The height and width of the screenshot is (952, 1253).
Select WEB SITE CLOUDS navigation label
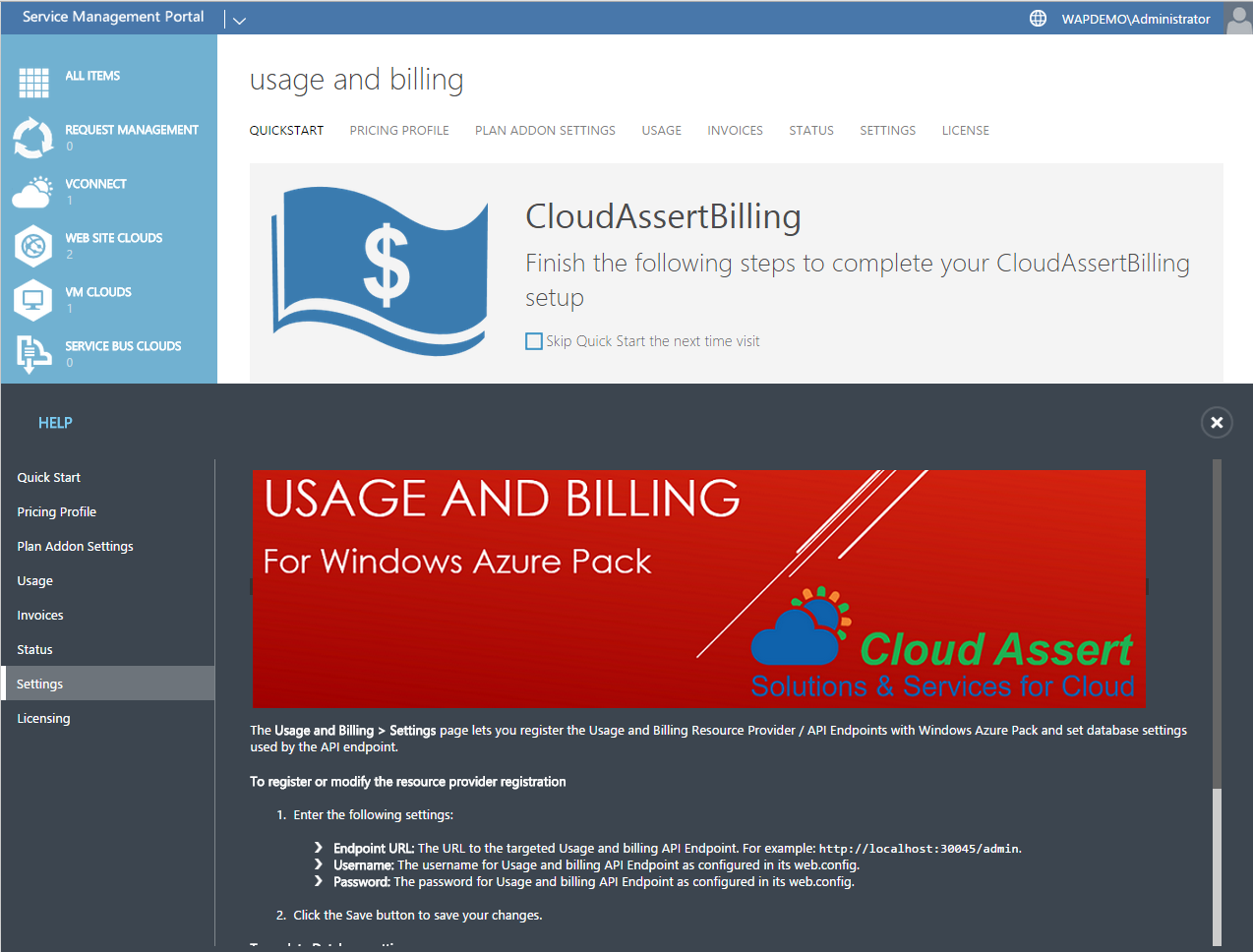[x=114, y=238]
